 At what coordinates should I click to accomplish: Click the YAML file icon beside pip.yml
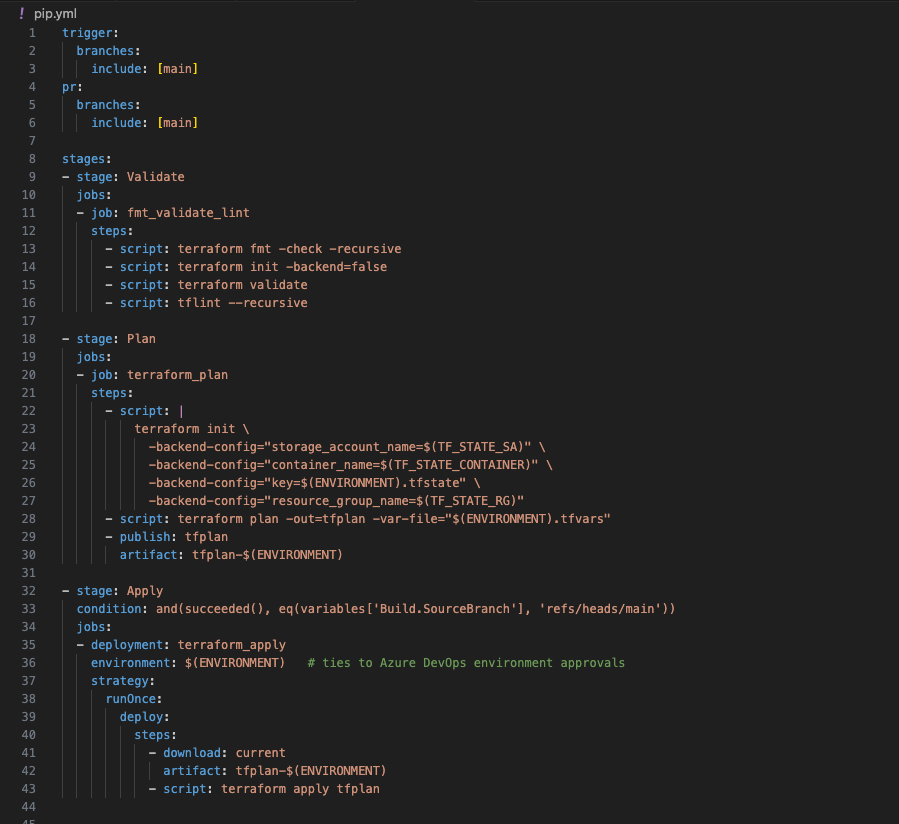(x=21, y=13)
